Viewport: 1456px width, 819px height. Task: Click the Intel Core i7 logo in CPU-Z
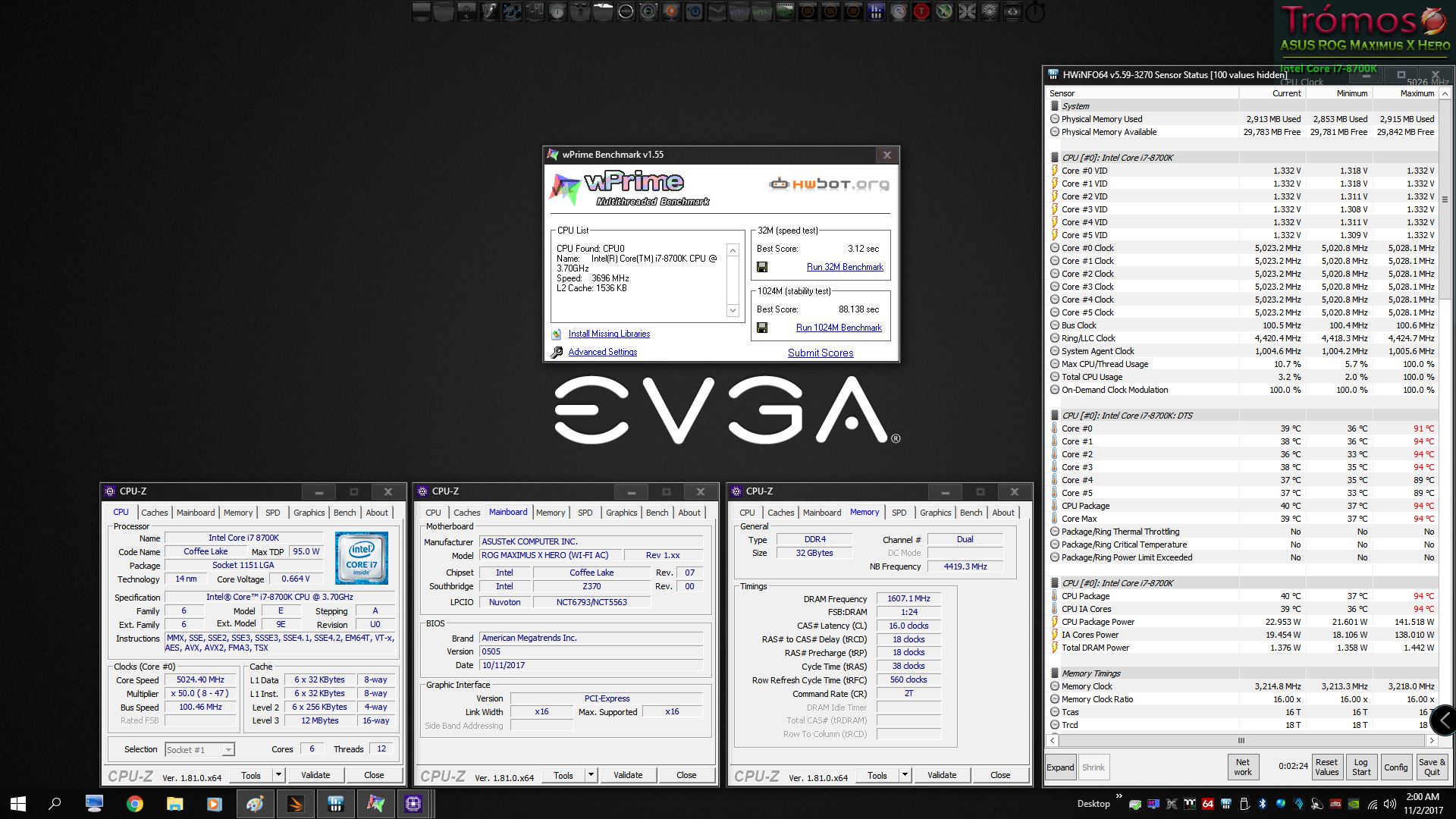[362, 558]
